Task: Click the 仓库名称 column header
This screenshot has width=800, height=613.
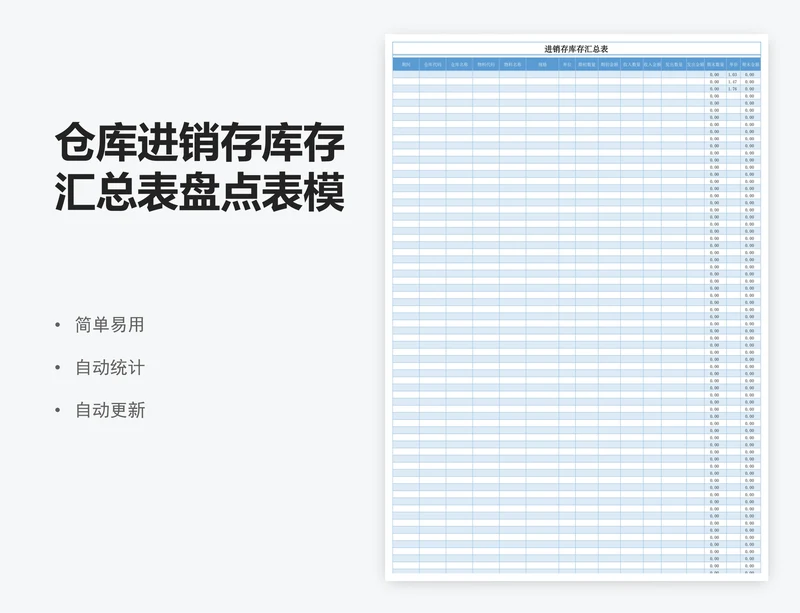Action: click(459, 65)
